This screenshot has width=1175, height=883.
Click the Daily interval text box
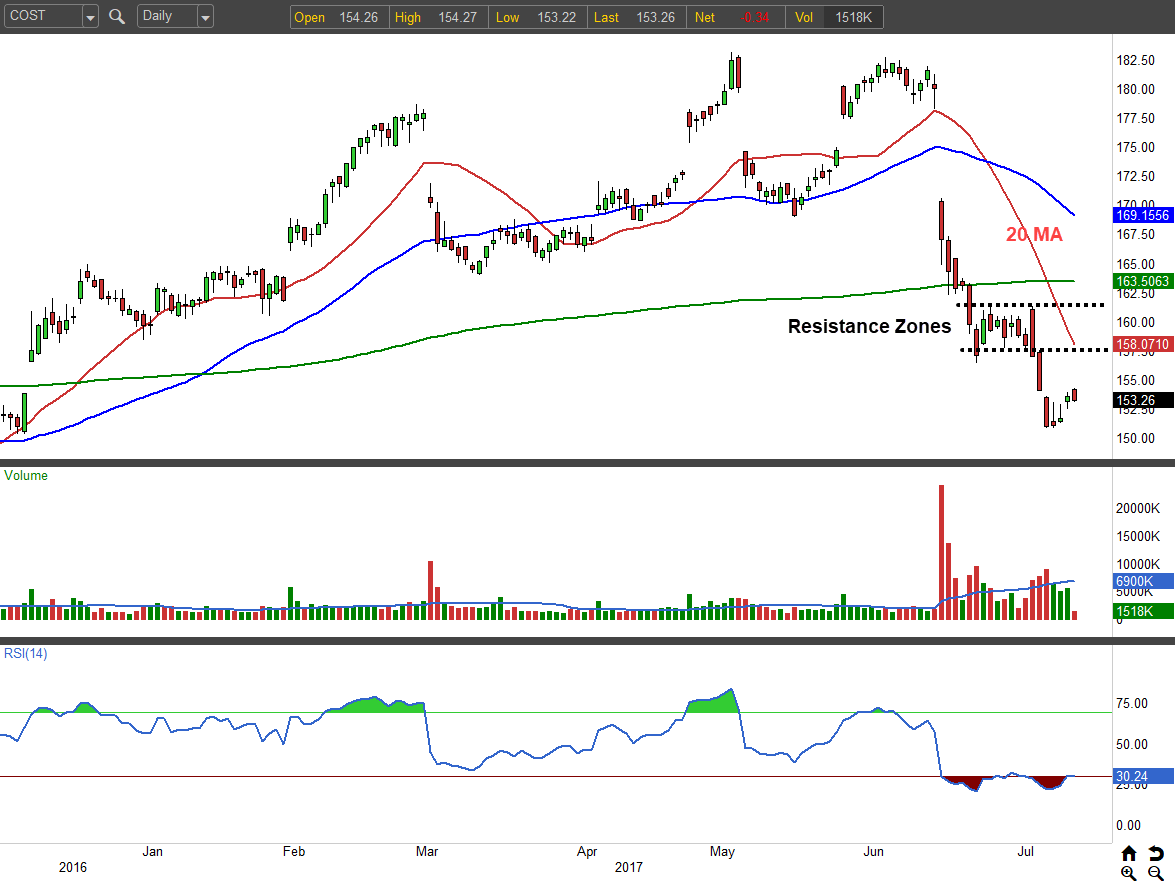(x=165, y=17)
